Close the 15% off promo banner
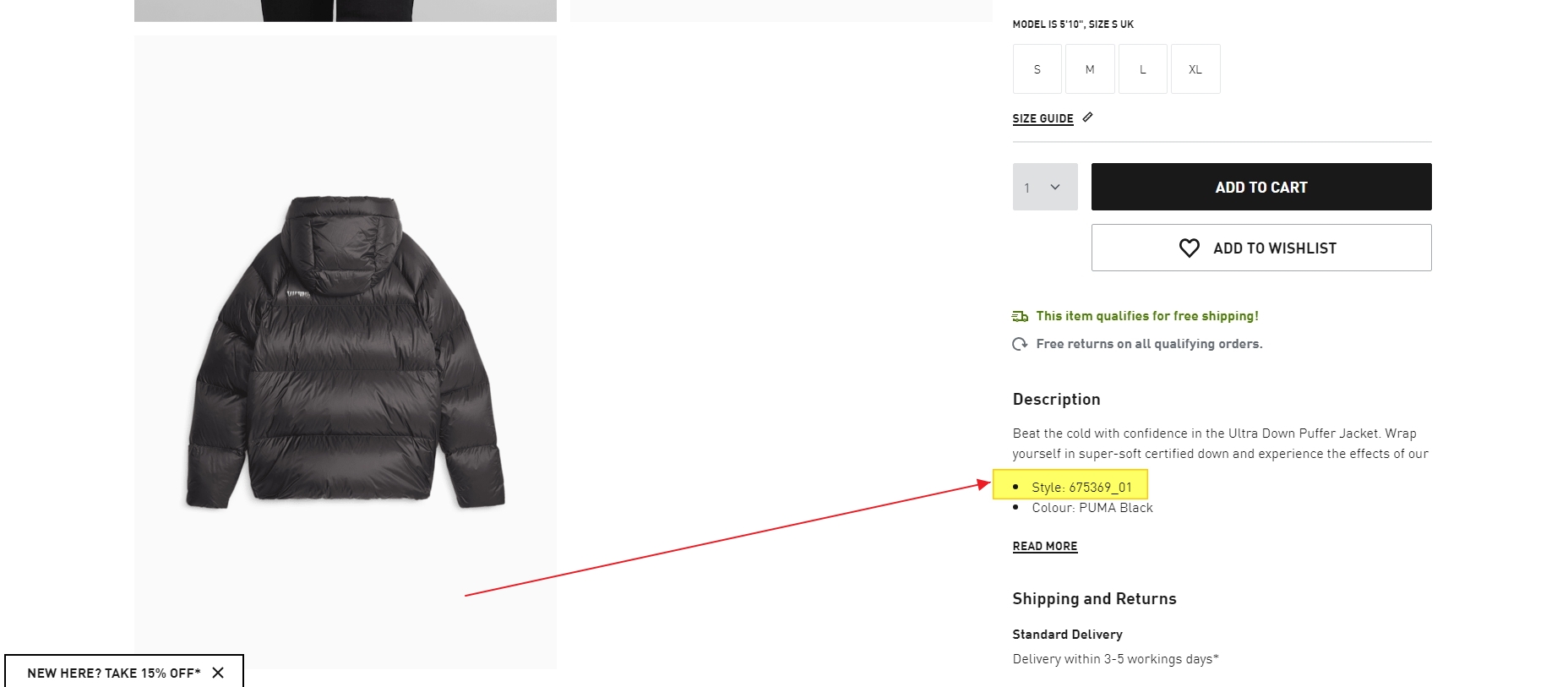The height and width of the screenshot is (687, 1568). [218, 673]
